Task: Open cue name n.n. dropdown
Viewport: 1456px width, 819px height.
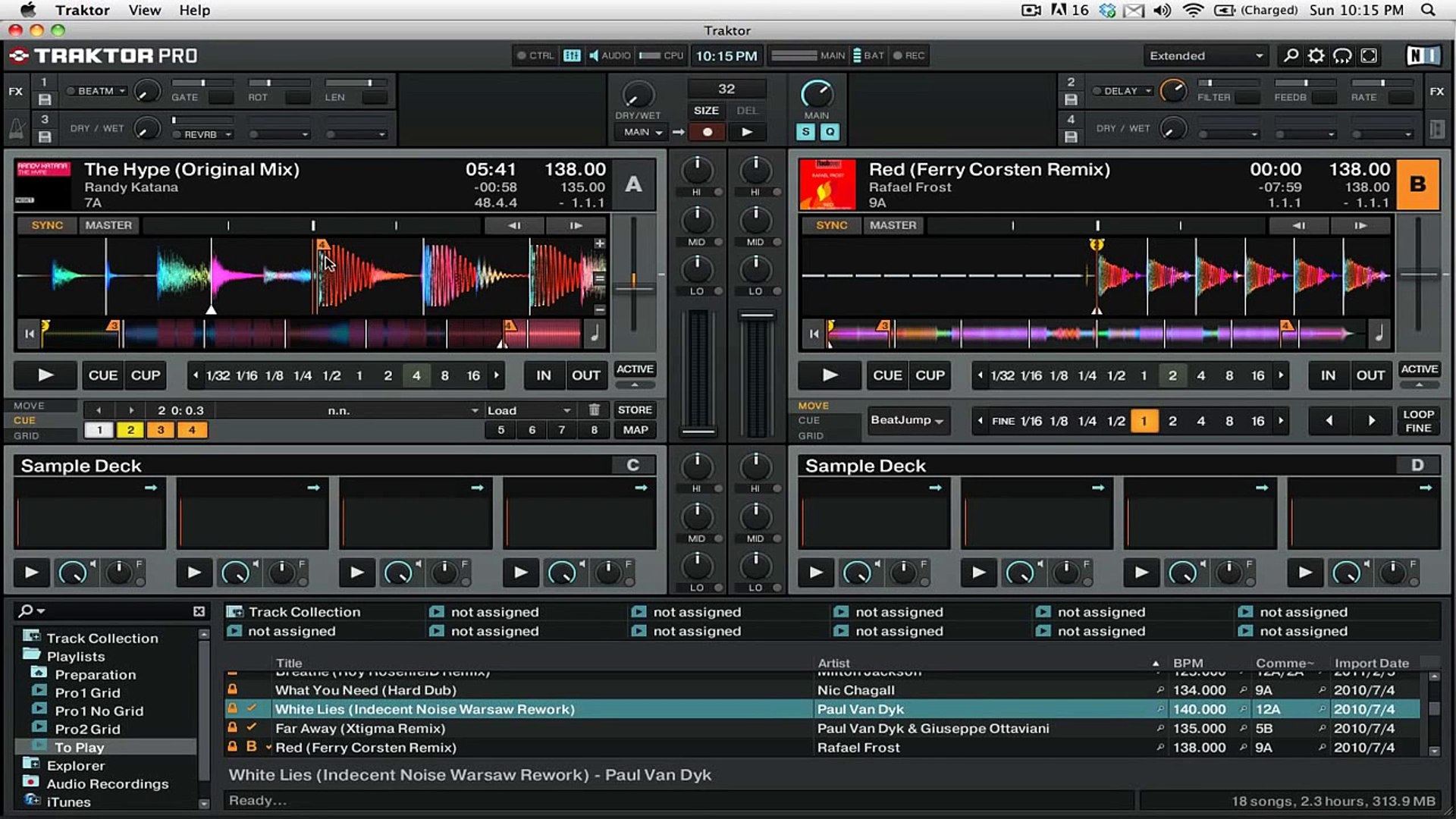Action: tap(349, 410)
